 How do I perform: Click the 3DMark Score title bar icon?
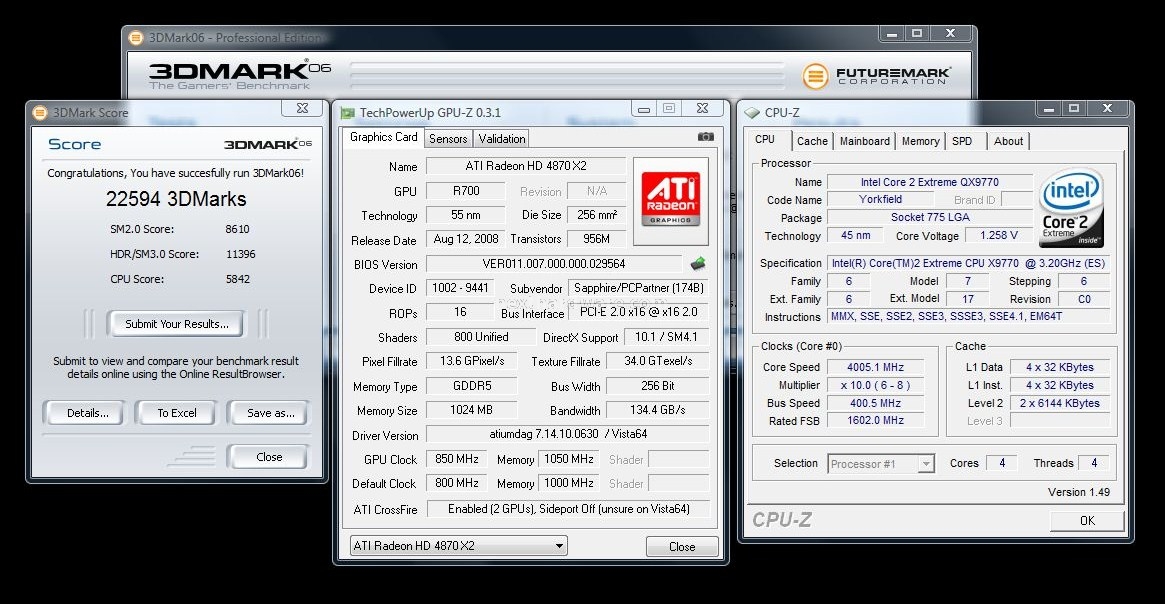[x=39, y=113]
